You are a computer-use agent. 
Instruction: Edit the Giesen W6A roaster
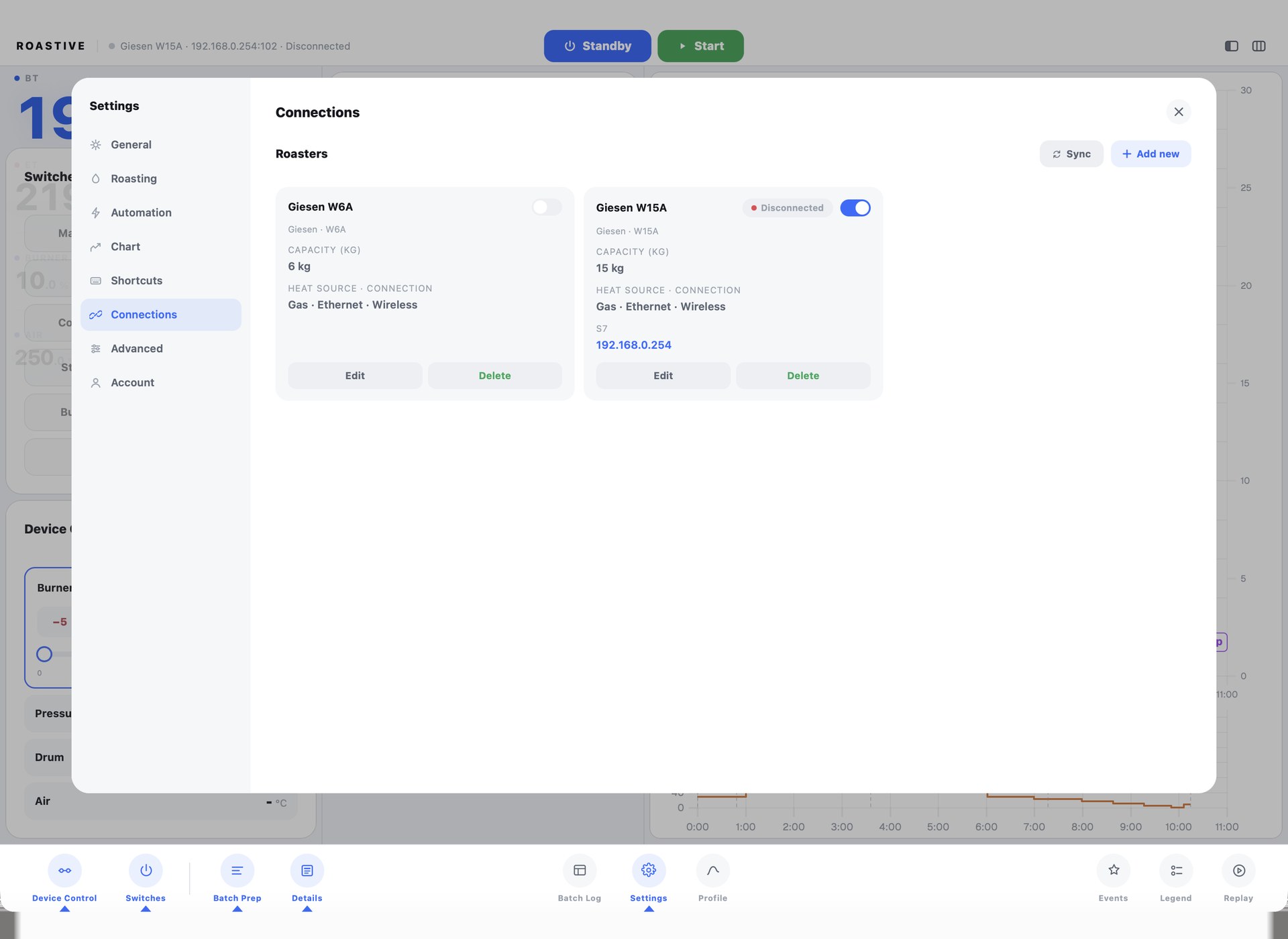tap(355, 376)
